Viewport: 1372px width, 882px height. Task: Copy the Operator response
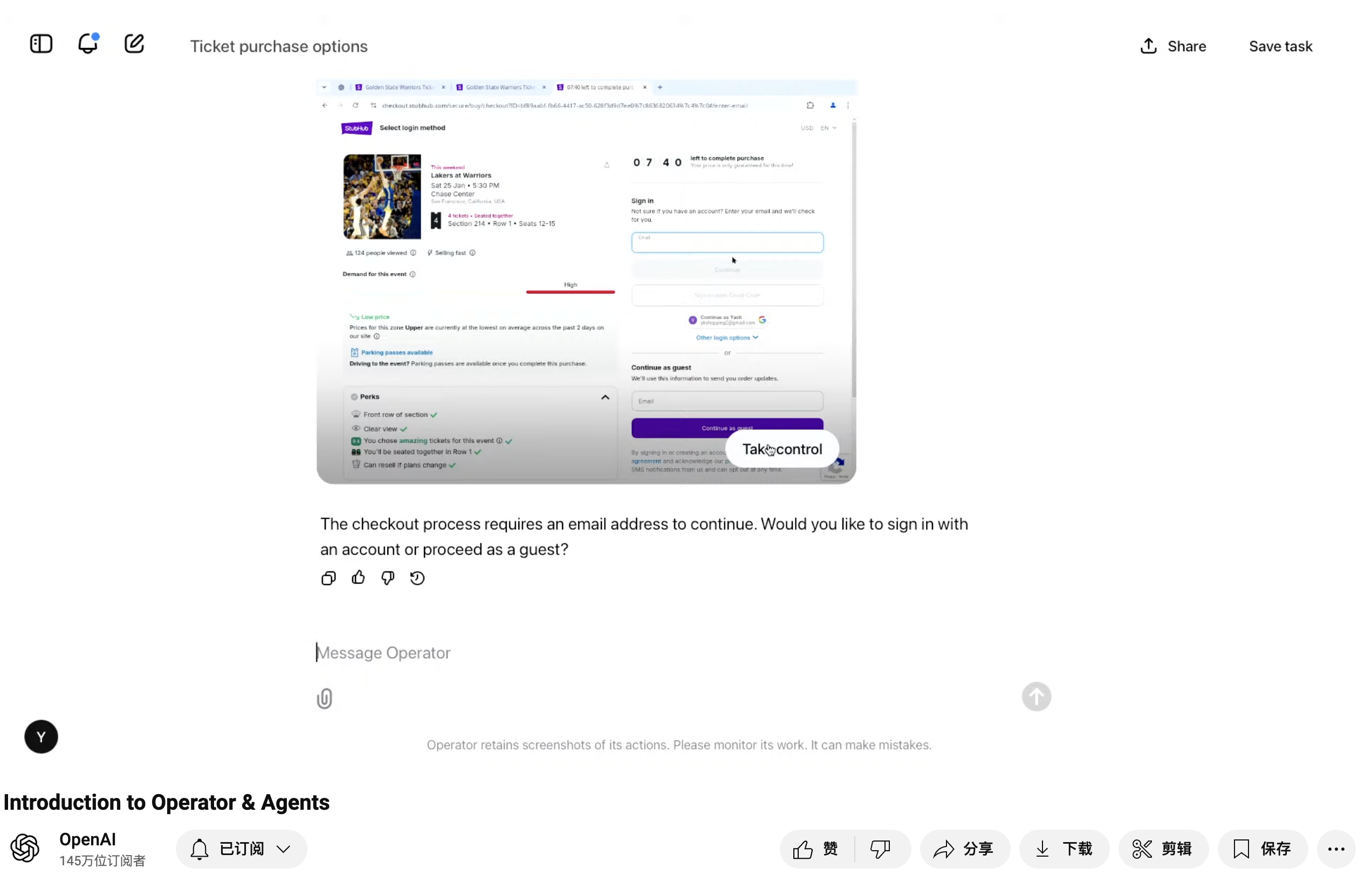click(328, 578)
